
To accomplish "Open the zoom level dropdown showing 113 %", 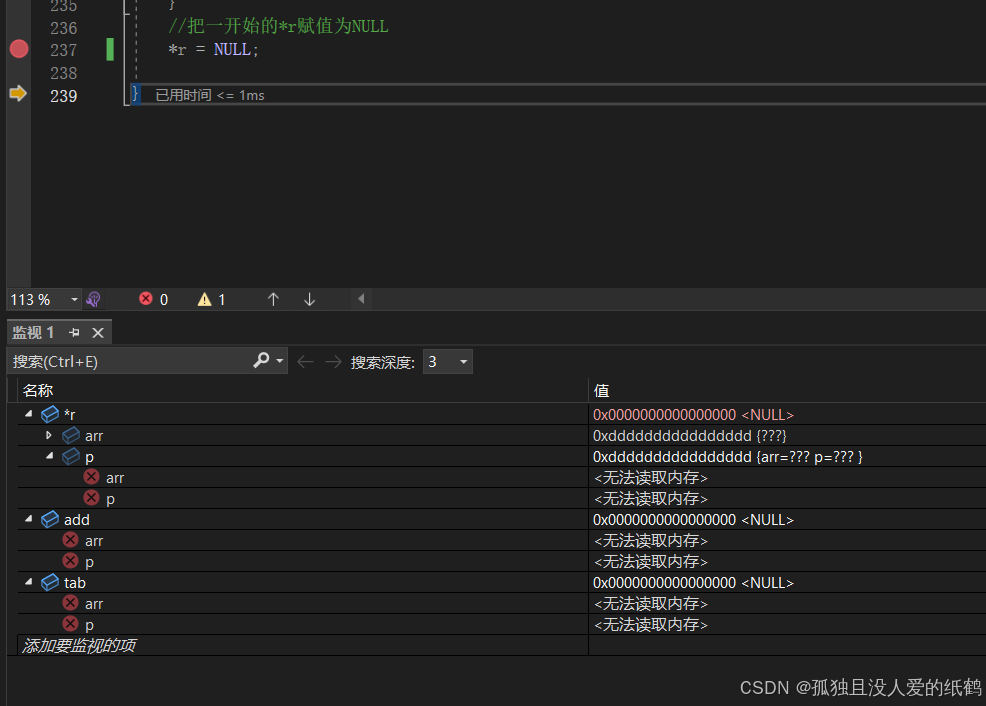I will coord(74,299).
